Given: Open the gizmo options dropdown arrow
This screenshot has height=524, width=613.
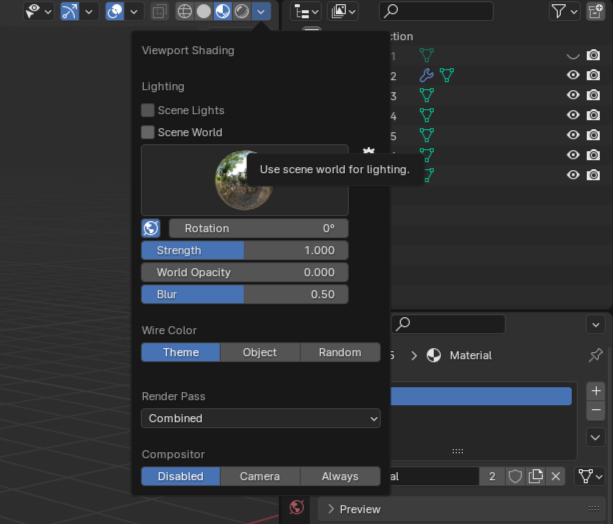Looking at the screenshot, I should (x=89, y=12).
